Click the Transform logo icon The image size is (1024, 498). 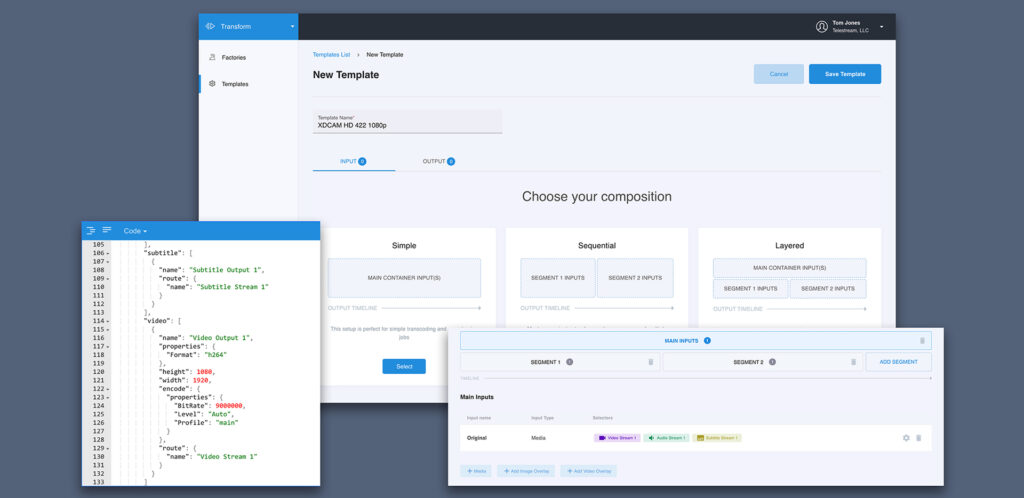210,27
